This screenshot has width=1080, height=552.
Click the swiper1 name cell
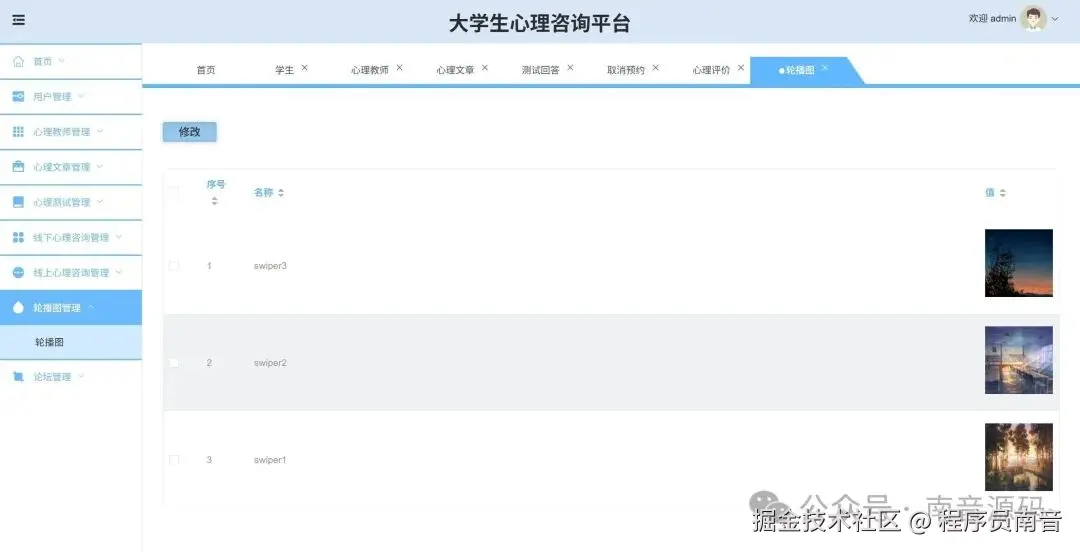270,460
